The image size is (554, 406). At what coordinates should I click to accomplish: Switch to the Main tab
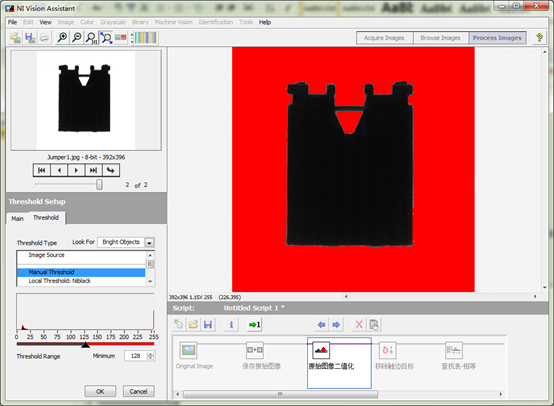[17, 219]
